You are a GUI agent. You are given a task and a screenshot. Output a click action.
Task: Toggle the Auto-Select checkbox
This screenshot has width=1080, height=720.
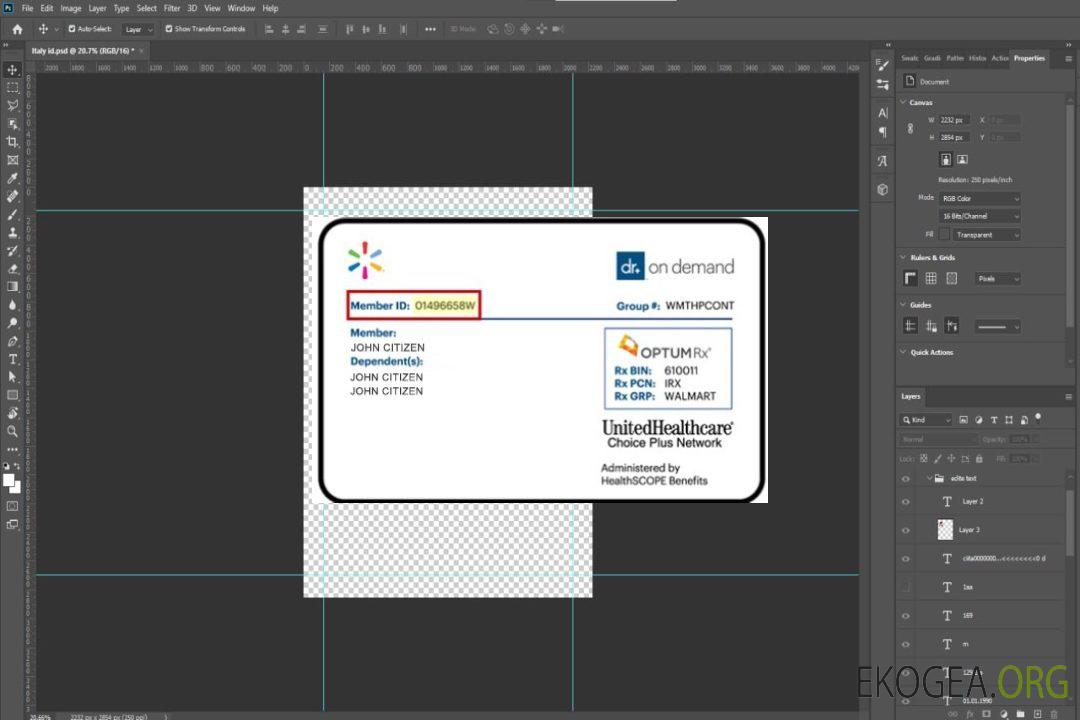[x=72, y=29]
